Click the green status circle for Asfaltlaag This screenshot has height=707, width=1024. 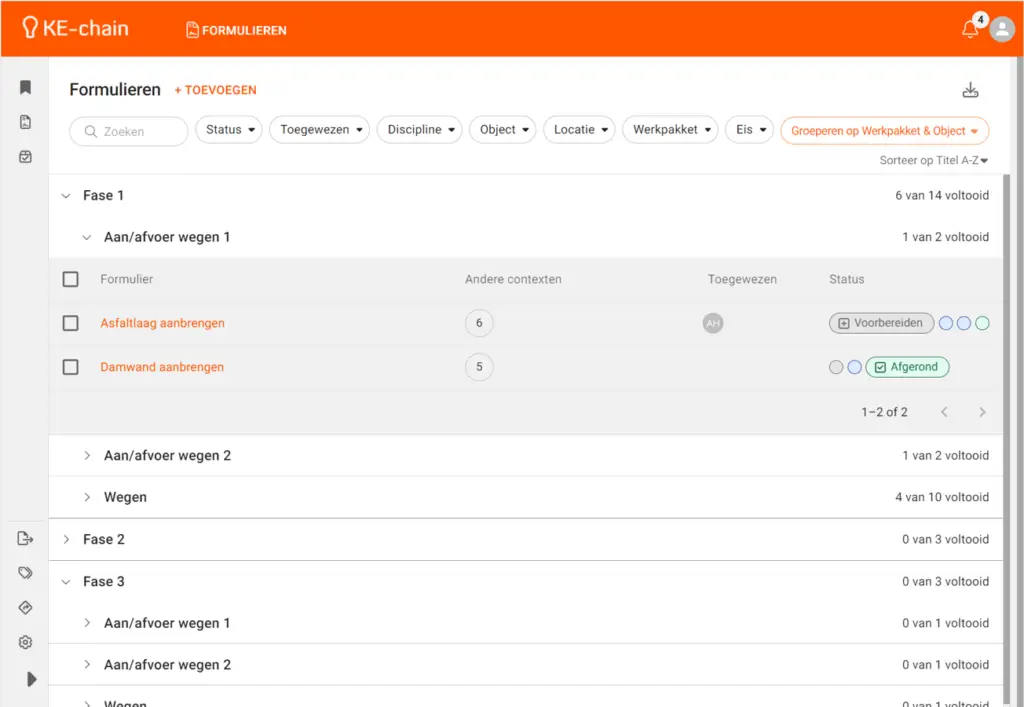click(982, 323)
